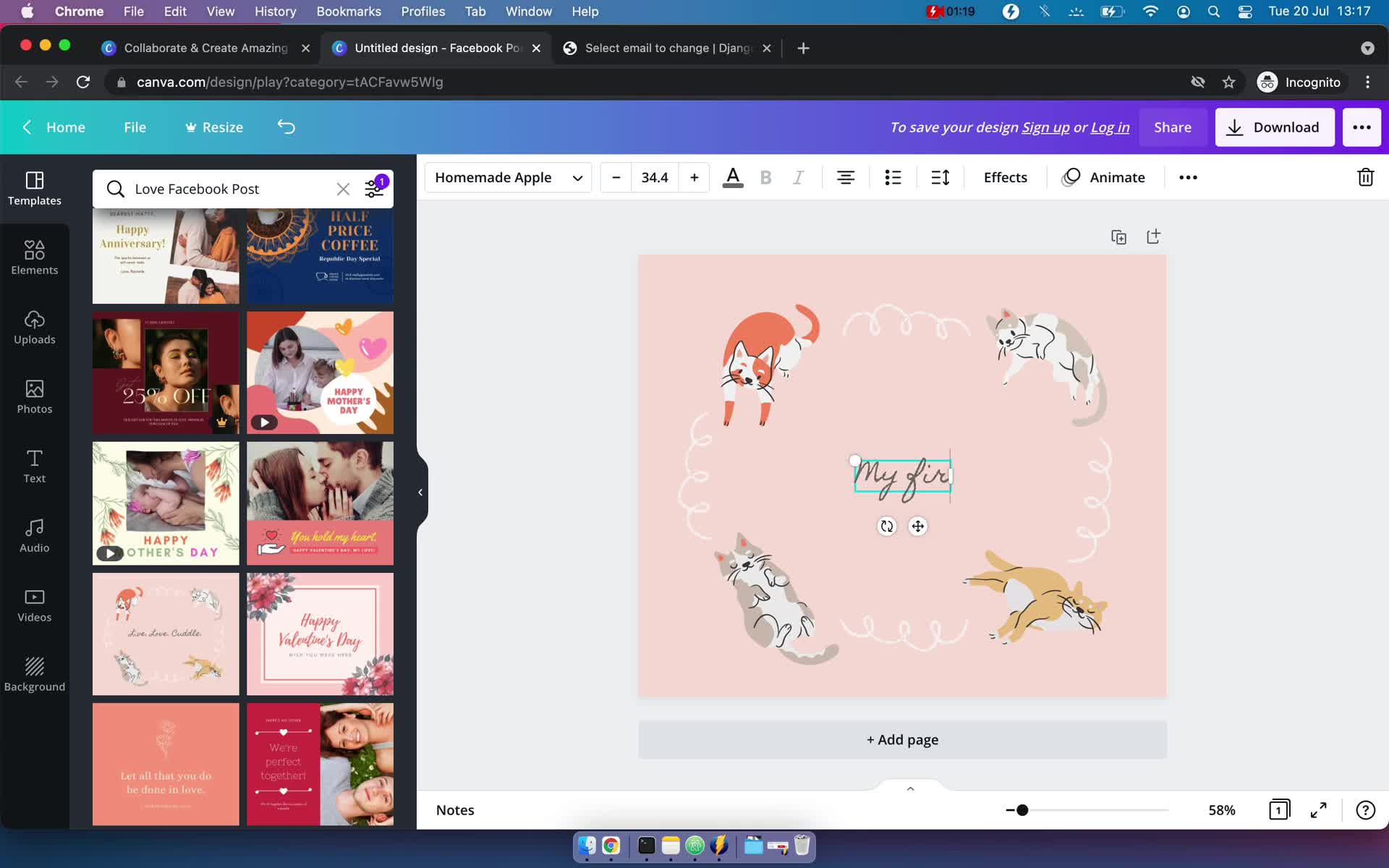Click the move handle below text box
The image size is (1389, 868).
tap(917, 526)
